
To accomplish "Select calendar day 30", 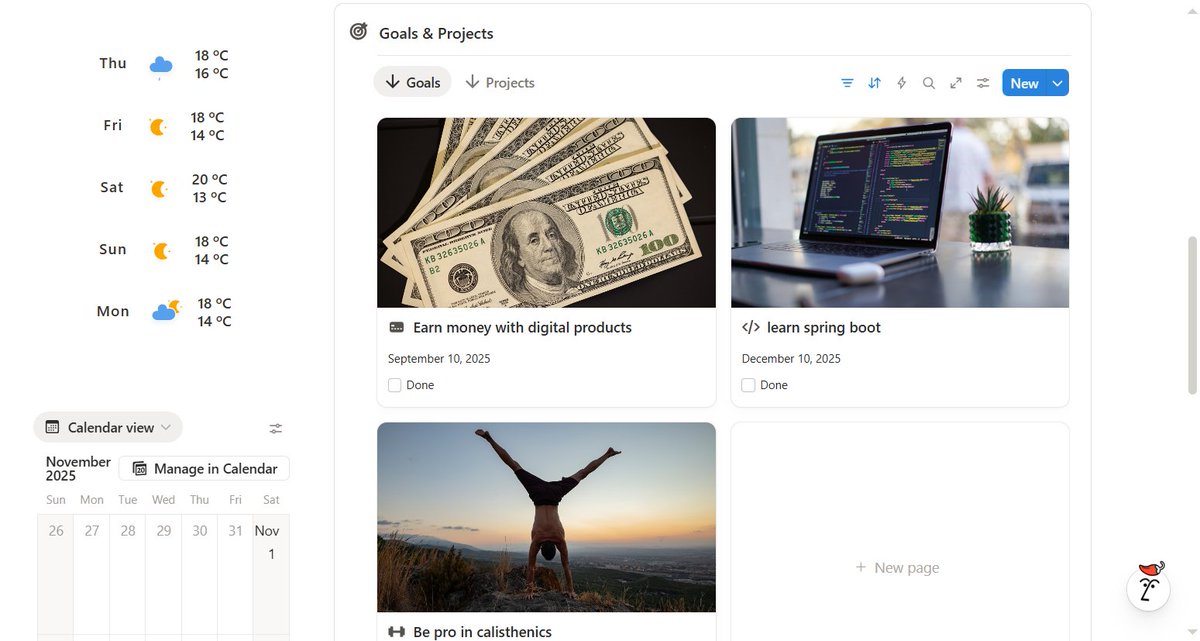I will pyautogui.click(x=200, y=531).
